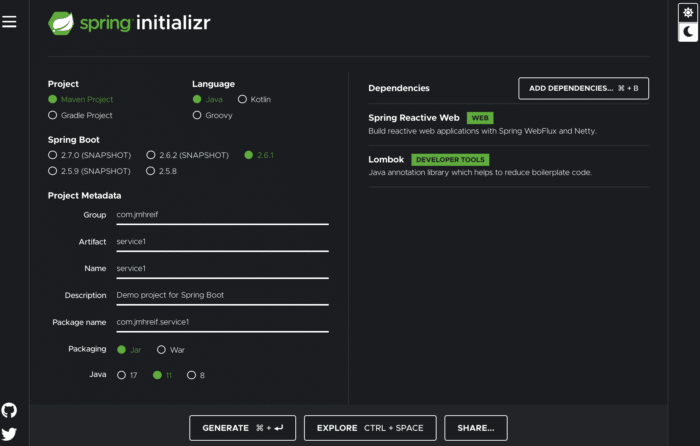The width and height of the screenshot is (700, 446).
Task: Select Gradle Project radio button
Action: [x=53, y=115]
